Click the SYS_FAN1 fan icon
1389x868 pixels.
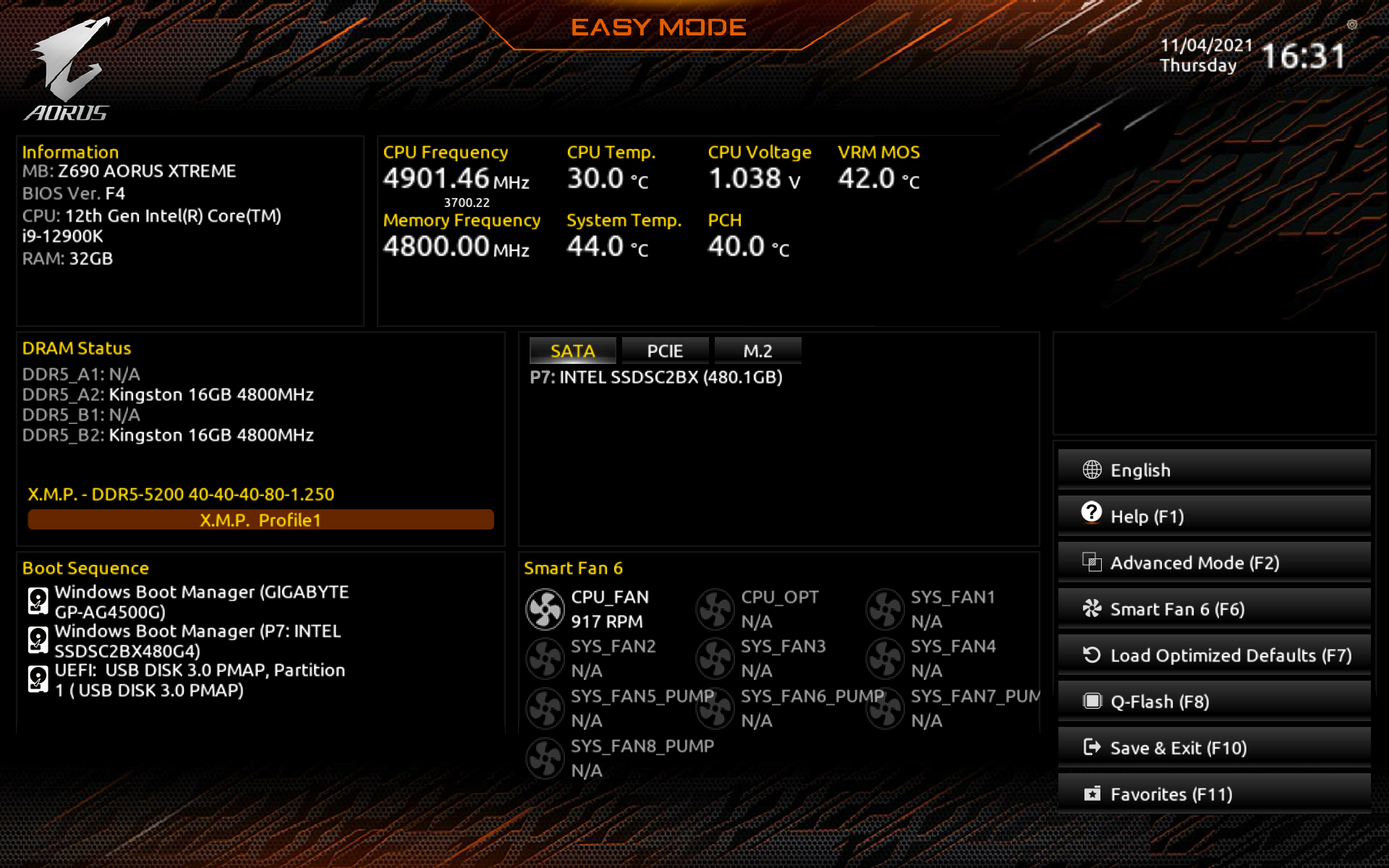[885, 609]
